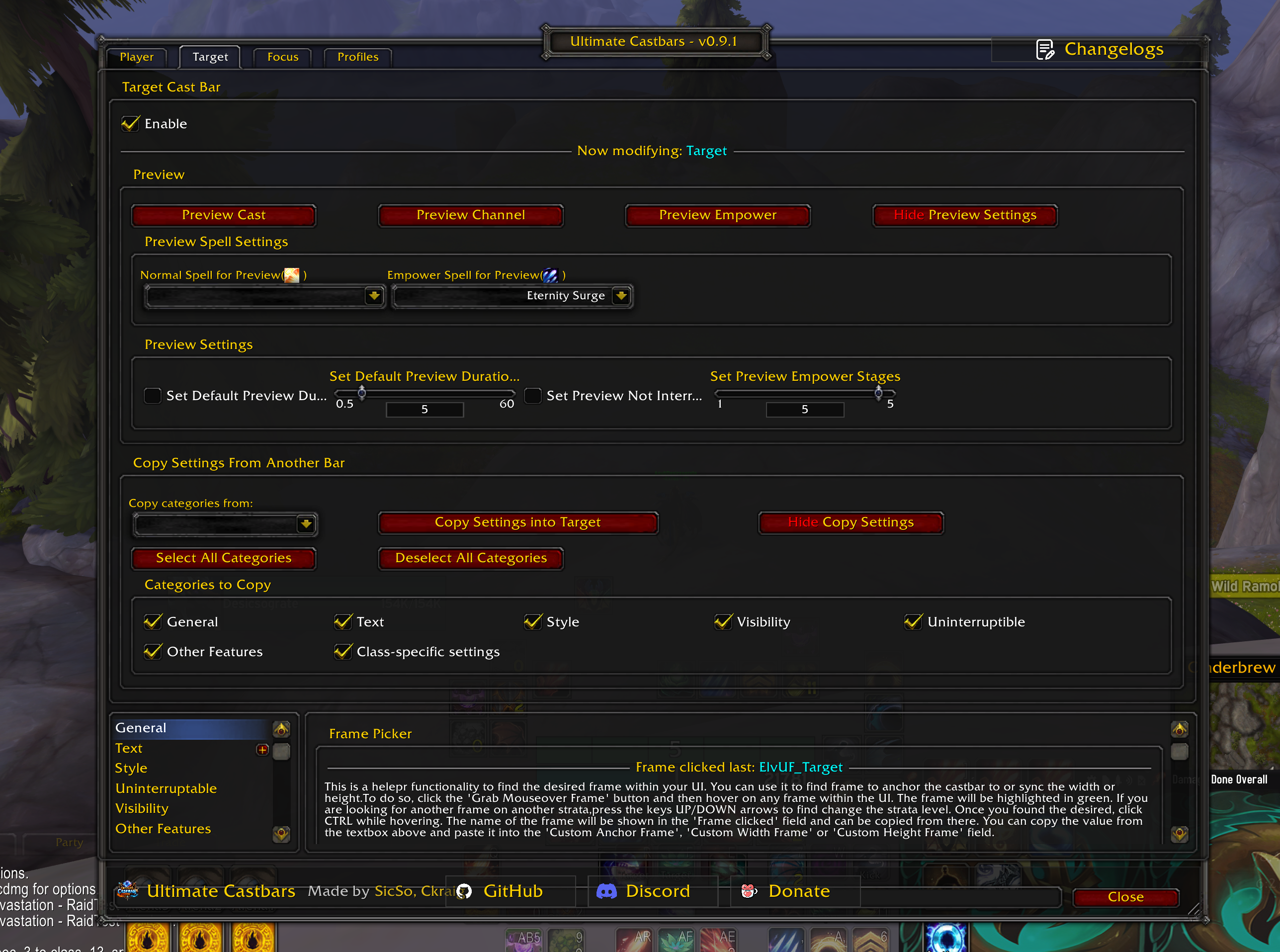Viewport: 1280px width, 952px height.
Task: Click the plus icon beside Text
Action: (x=262, y=749)
